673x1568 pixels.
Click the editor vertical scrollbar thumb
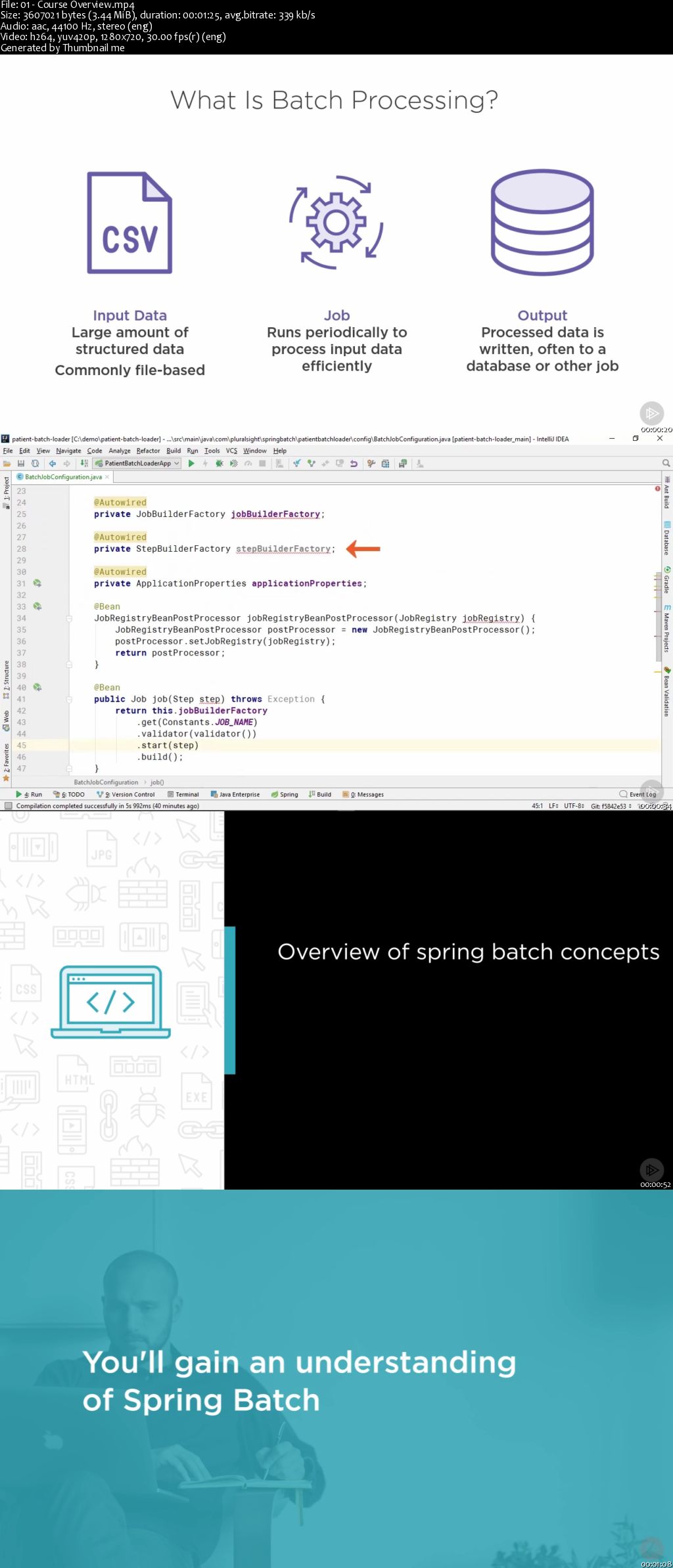tap(659, 616)
